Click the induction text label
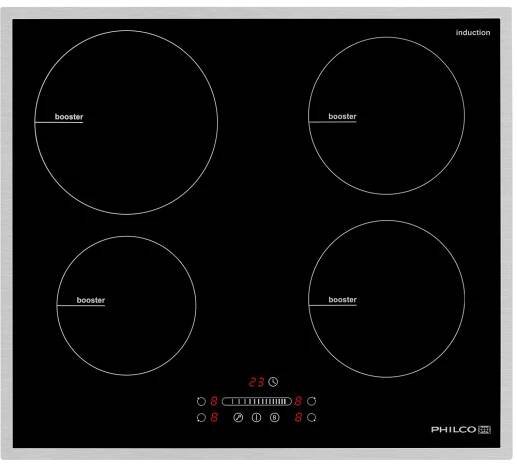The height and width of the screenshot is (464, 517). (x=473, y=33)
